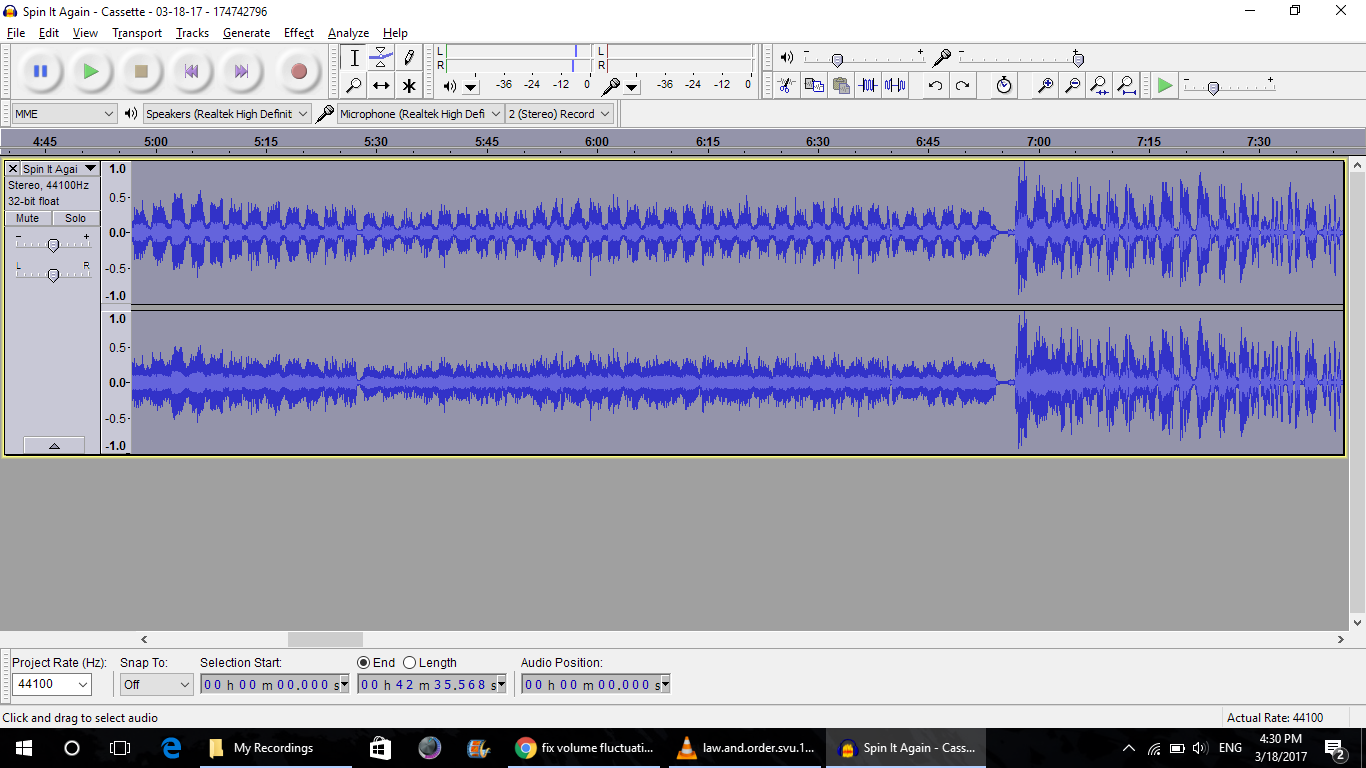Open the Microphone input device dropdown
The height and width of the screenshot is (768, 1366).
(420, 114)
